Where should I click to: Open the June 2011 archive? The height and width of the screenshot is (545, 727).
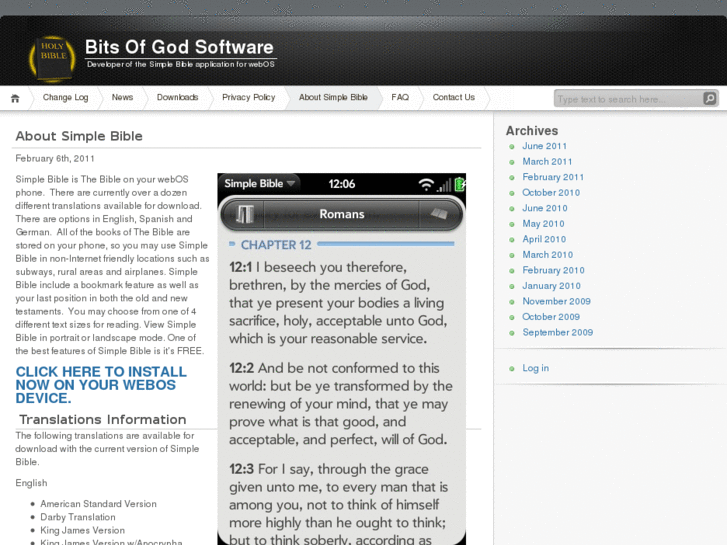tap(545, 146)
